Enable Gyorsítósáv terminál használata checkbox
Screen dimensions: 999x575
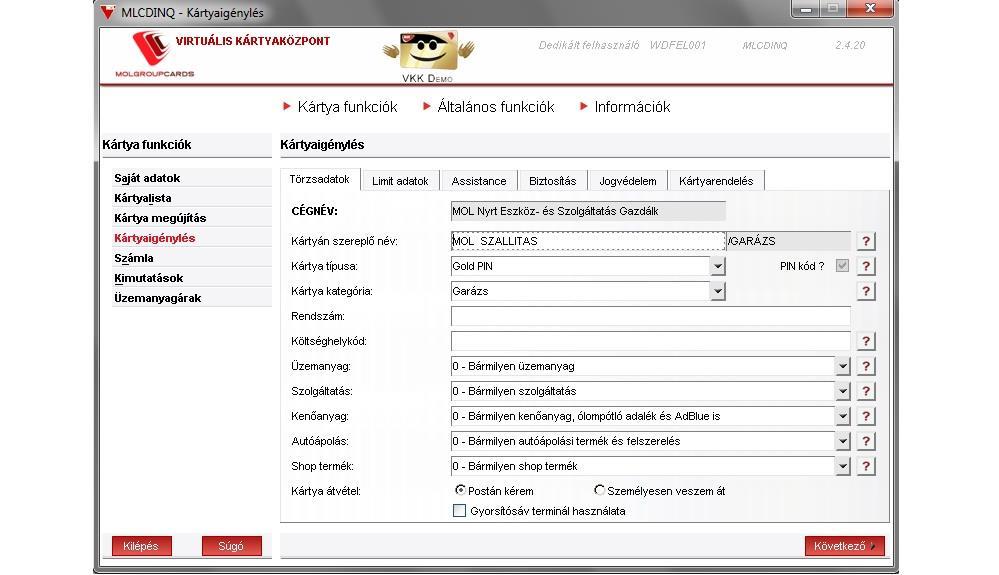459,511
